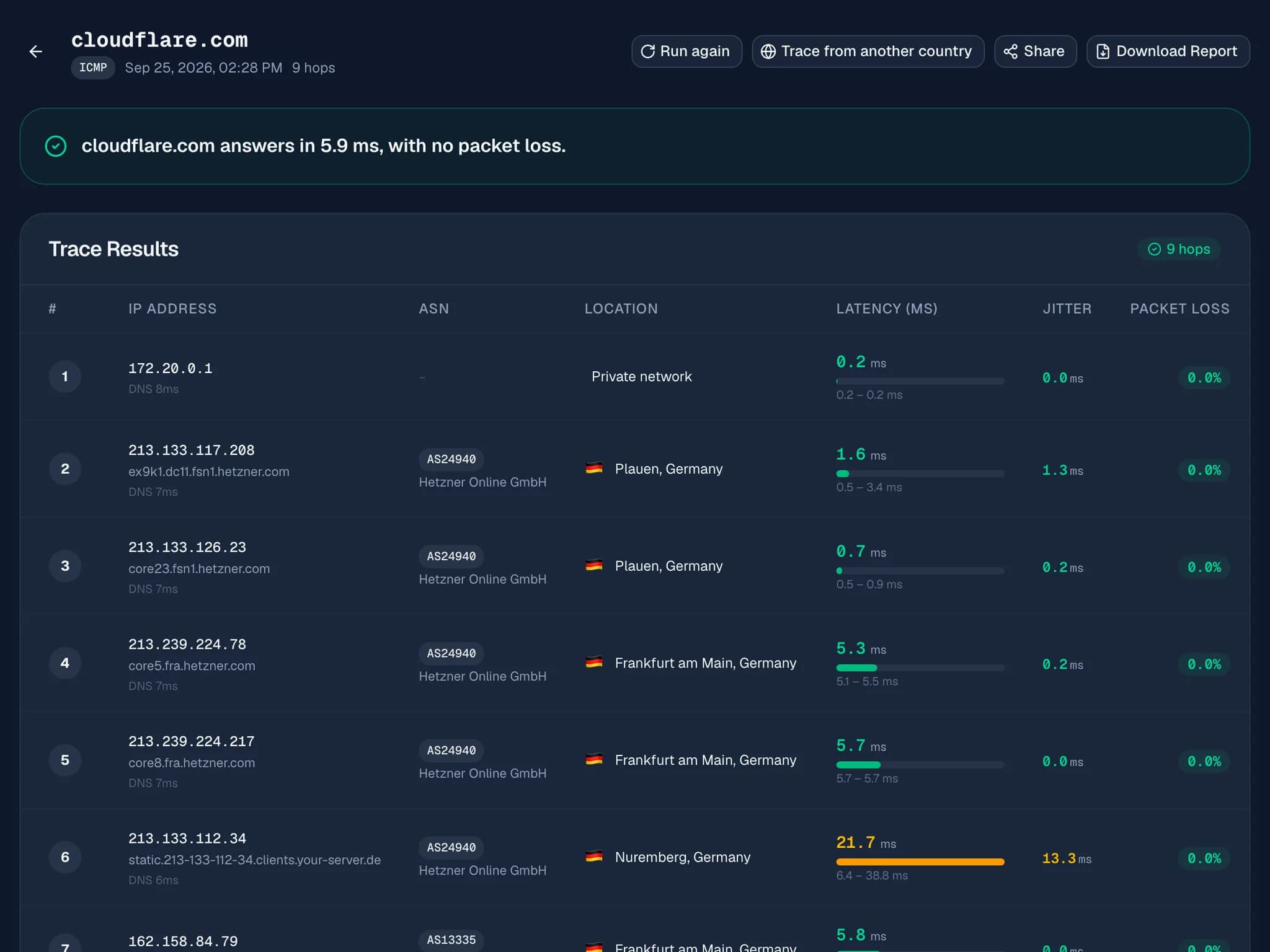Click AS13335 badge in hop 7 row
The image size is (1270, 952).
coord(451,940)
